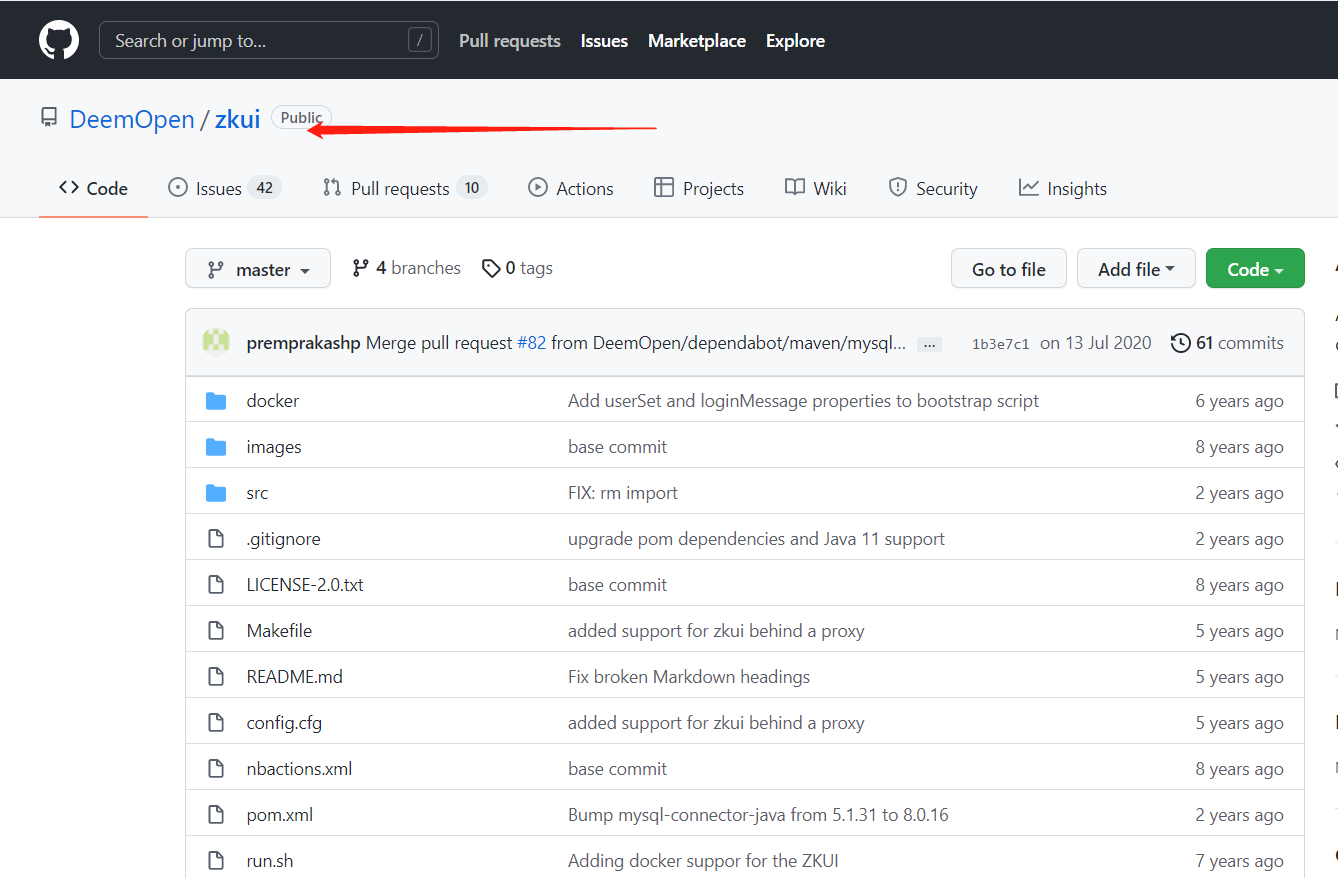
Task: Click the run.sh file icon
Action: point(216,861)
